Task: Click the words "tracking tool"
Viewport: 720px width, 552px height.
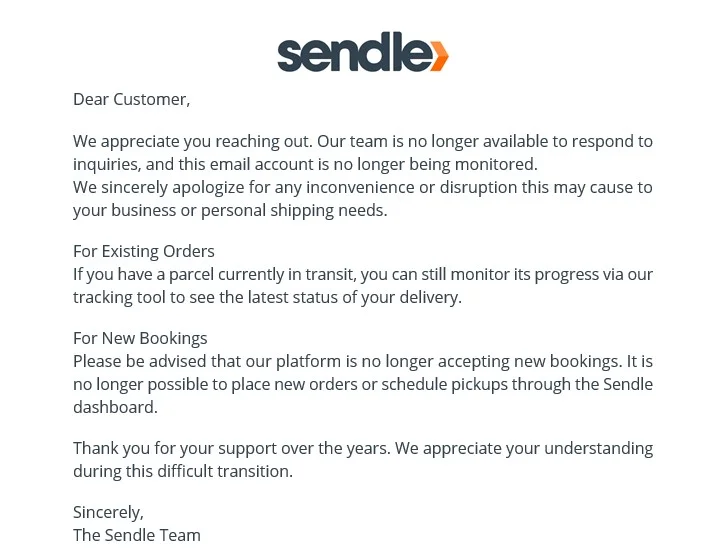Action: [x=119, y=297]
